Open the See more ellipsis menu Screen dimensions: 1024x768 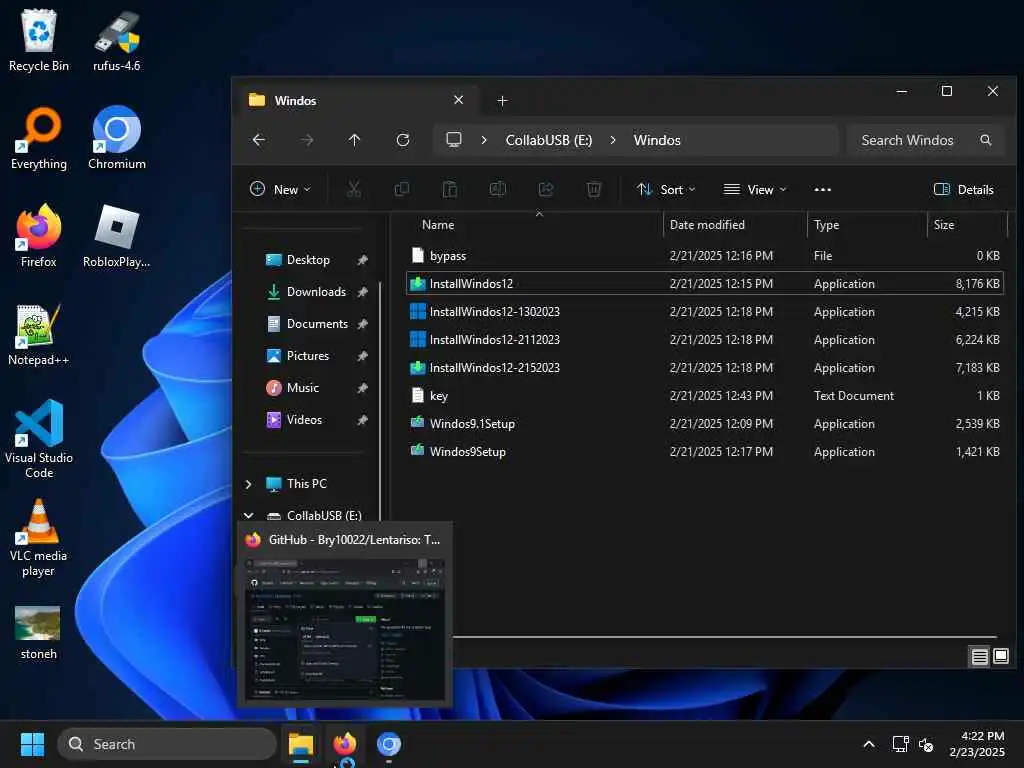click(823, 189)
